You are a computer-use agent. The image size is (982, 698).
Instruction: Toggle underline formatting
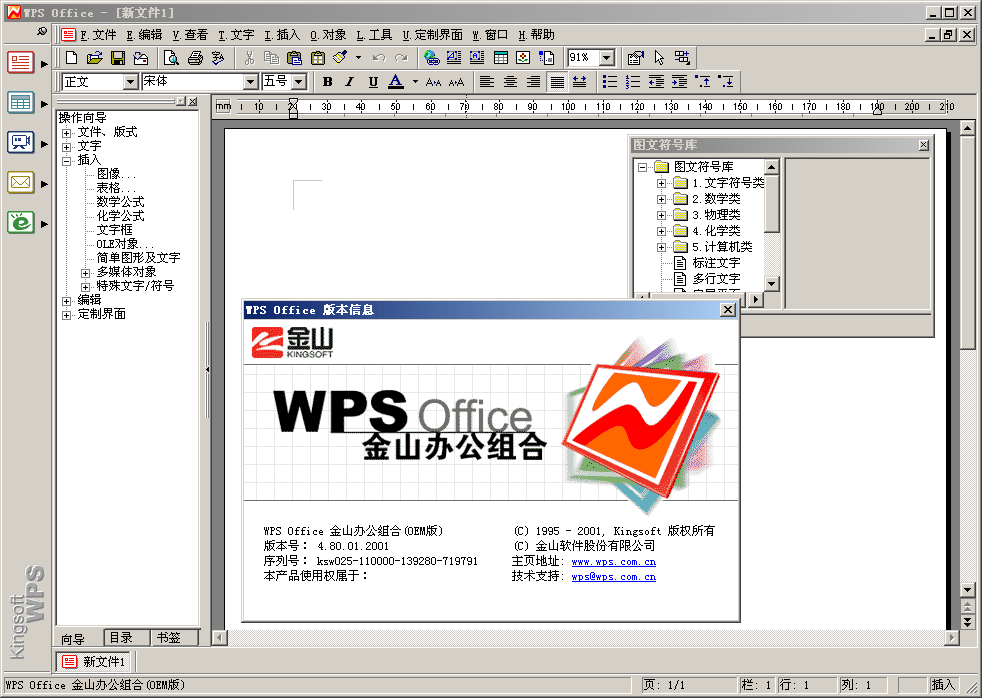[x=373, y=81]
